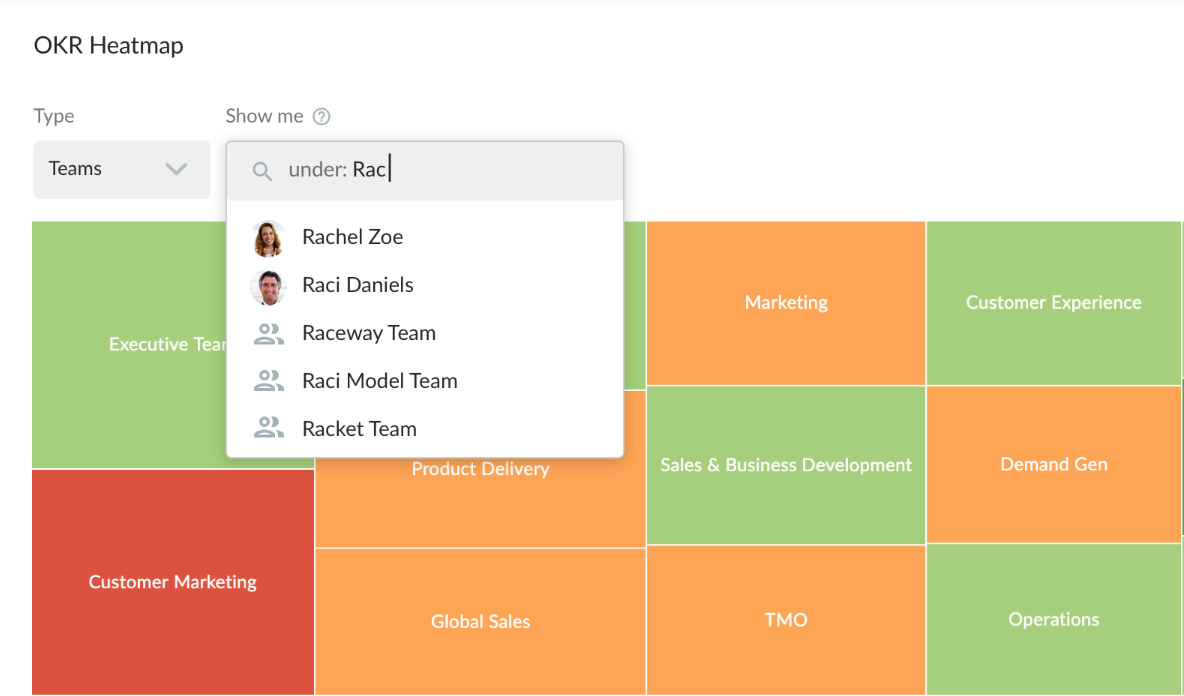Click the Raceway Team group icon

[269, 334]
